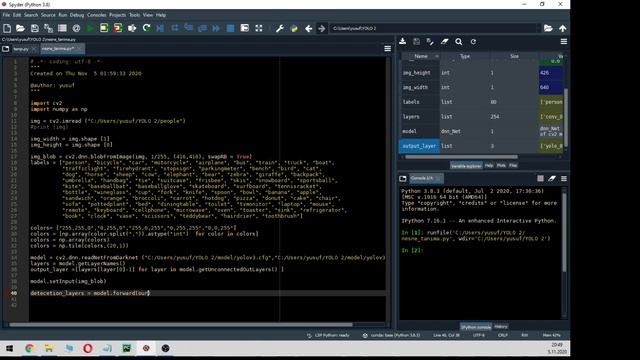Step out of the function in debugger
The image size is (640, 360).
(202, 28)
